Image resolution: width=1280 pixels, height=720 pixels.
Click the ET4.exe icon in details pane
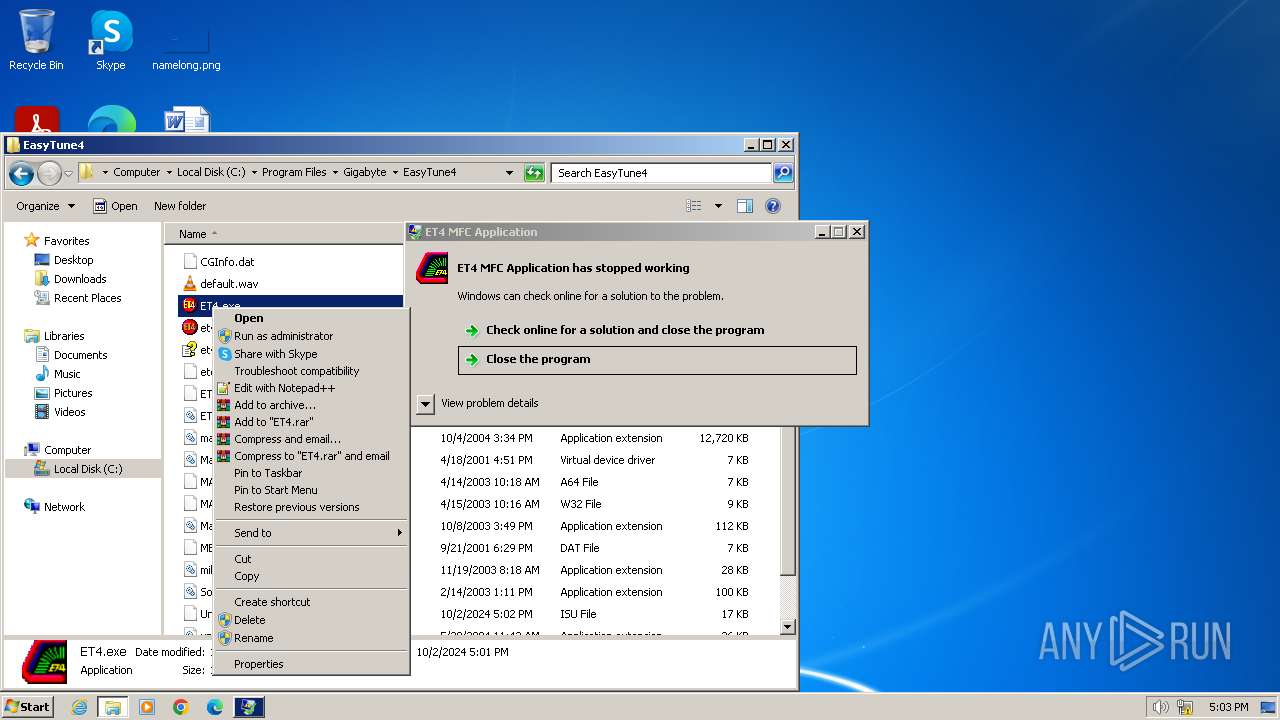(x=44, y=661)
